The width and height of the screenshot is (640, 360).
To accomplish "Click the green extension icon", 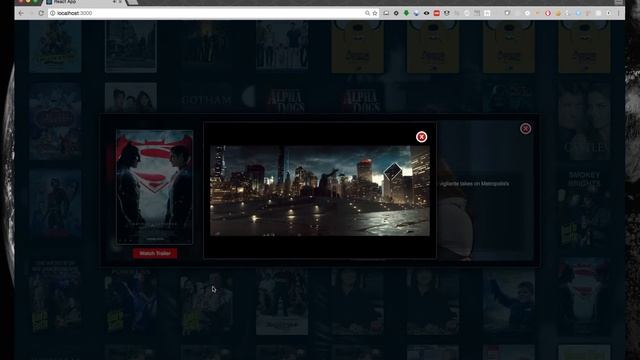I will tap(406, 13).
